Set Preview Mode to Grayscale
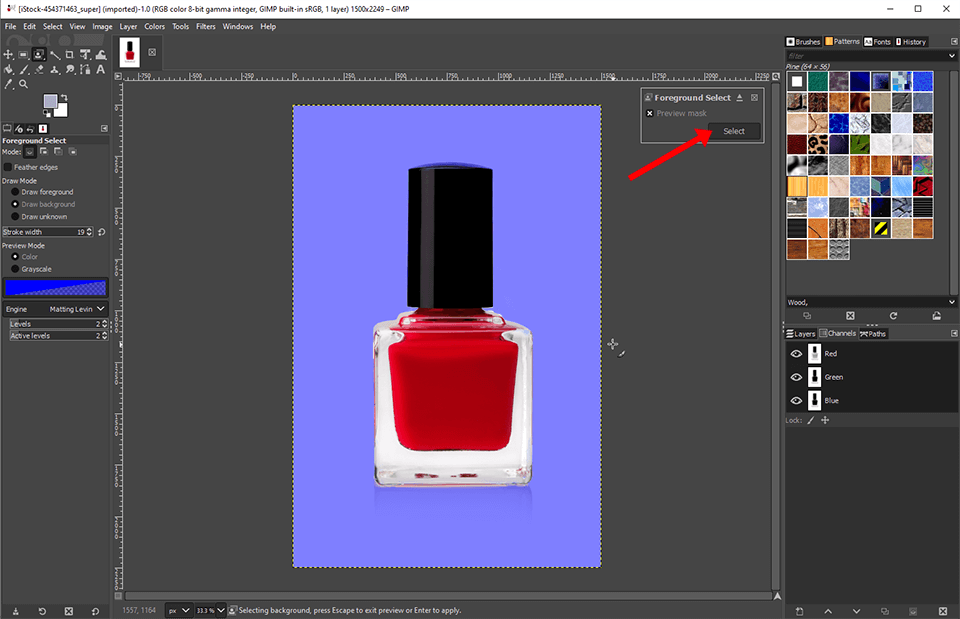This screenshot has width=960, height=619. 15,269
